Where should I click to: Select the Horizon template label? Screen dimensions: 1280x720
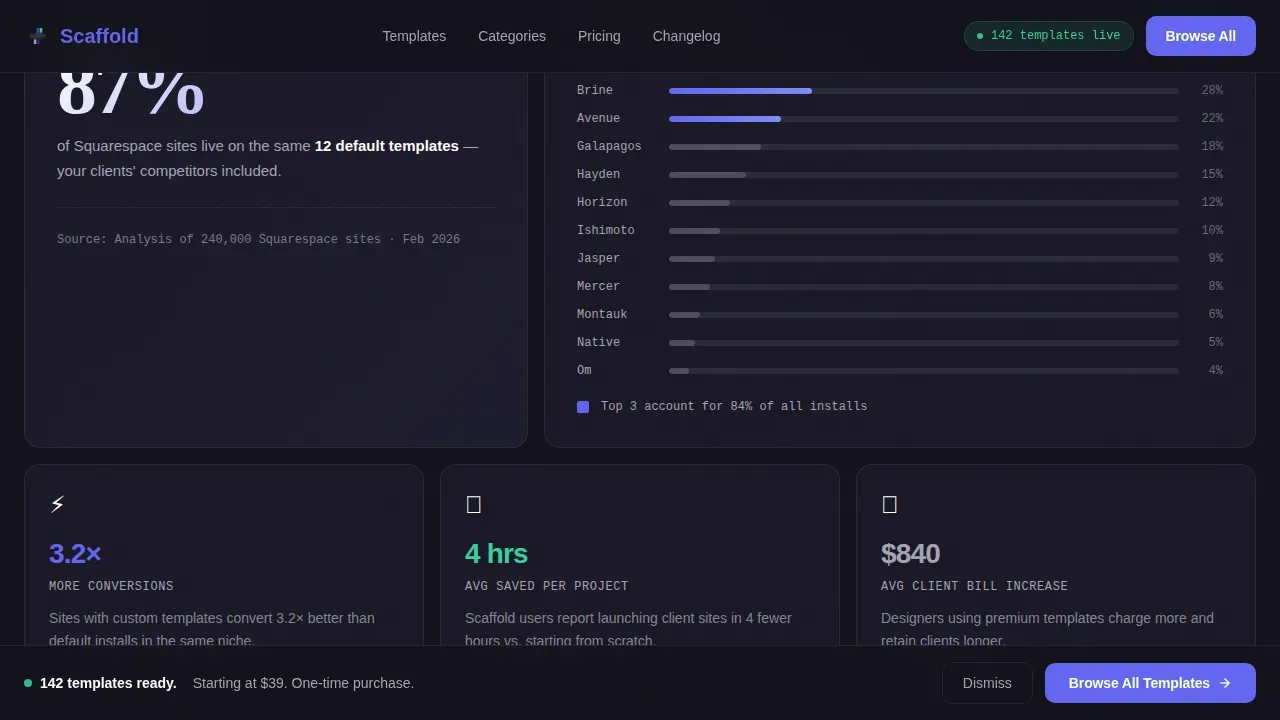tap(602, 202)
